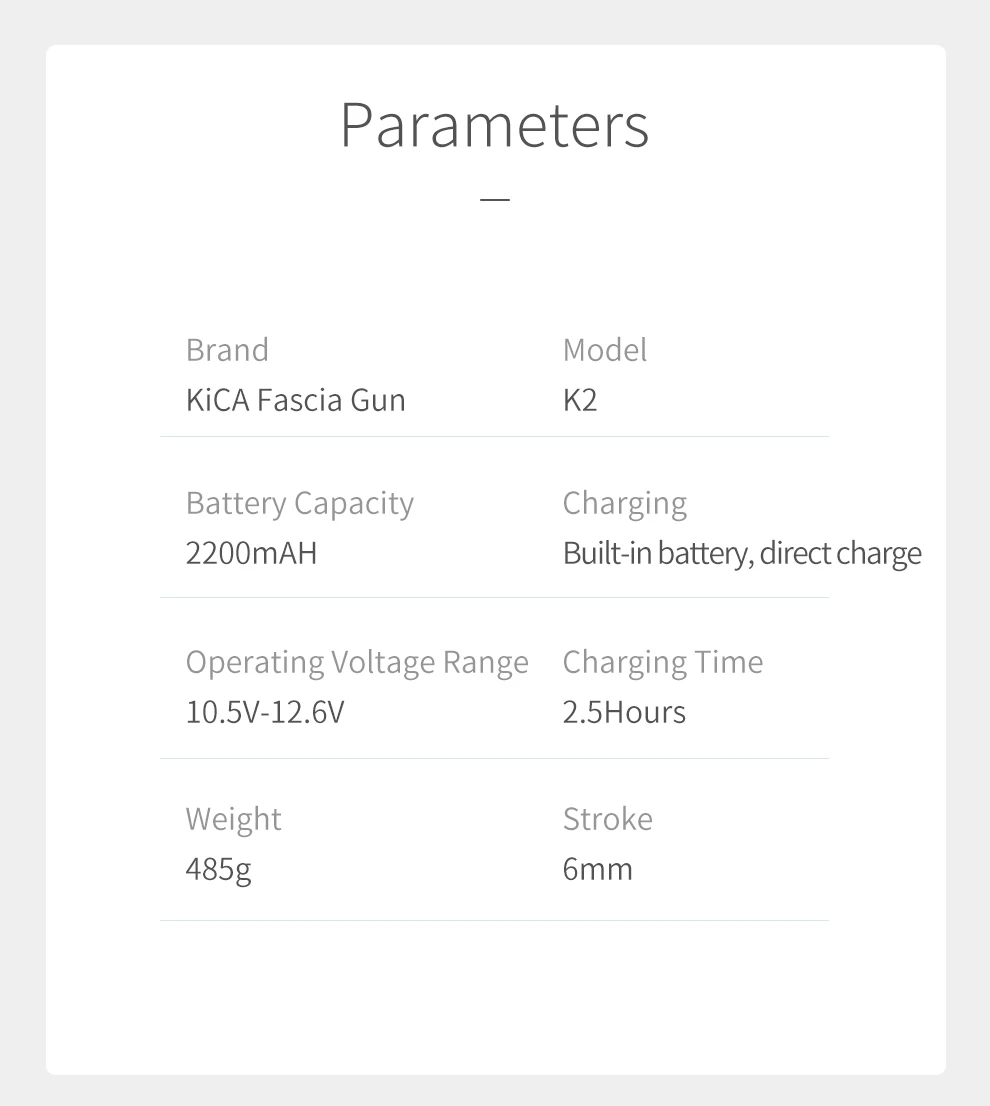Select the Model label
Image resolution: width=990 pixels, height=1106 pixels.
[604, 350]
